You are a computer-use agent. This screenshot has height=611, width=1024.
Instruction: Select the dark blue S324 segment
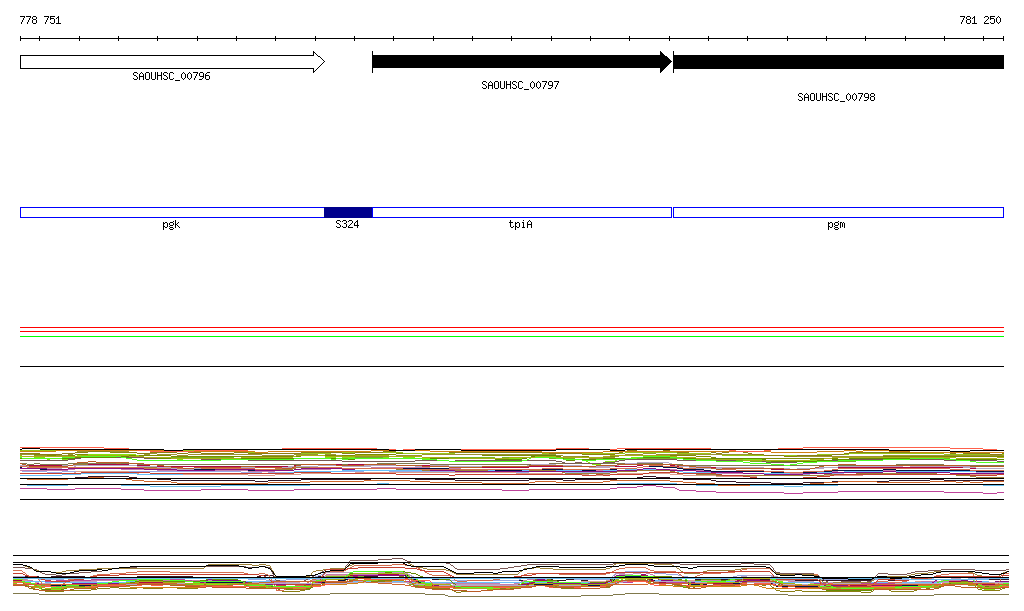click(x=348, y=212)
